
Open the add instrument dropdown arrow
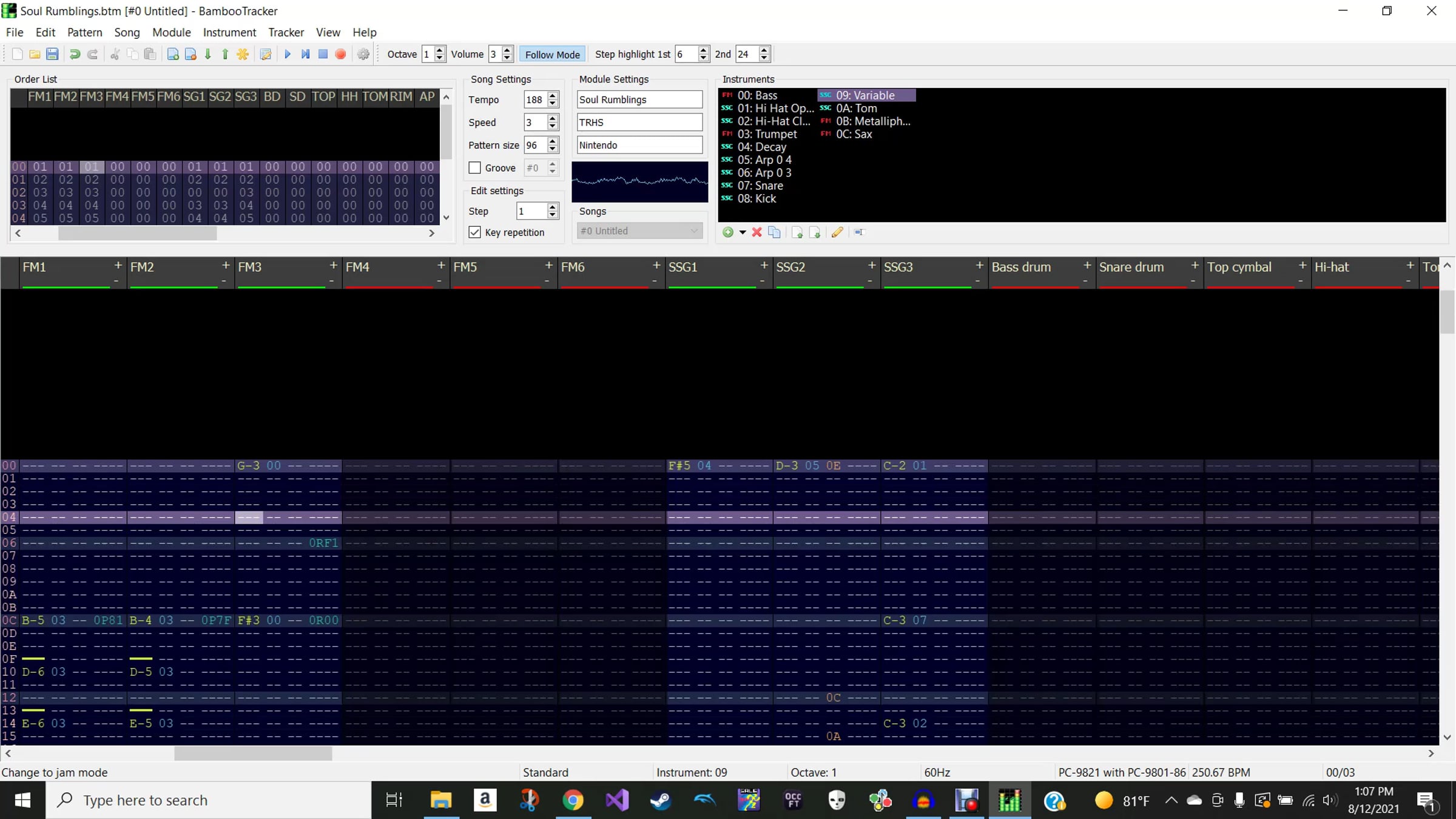coord(742,232)
